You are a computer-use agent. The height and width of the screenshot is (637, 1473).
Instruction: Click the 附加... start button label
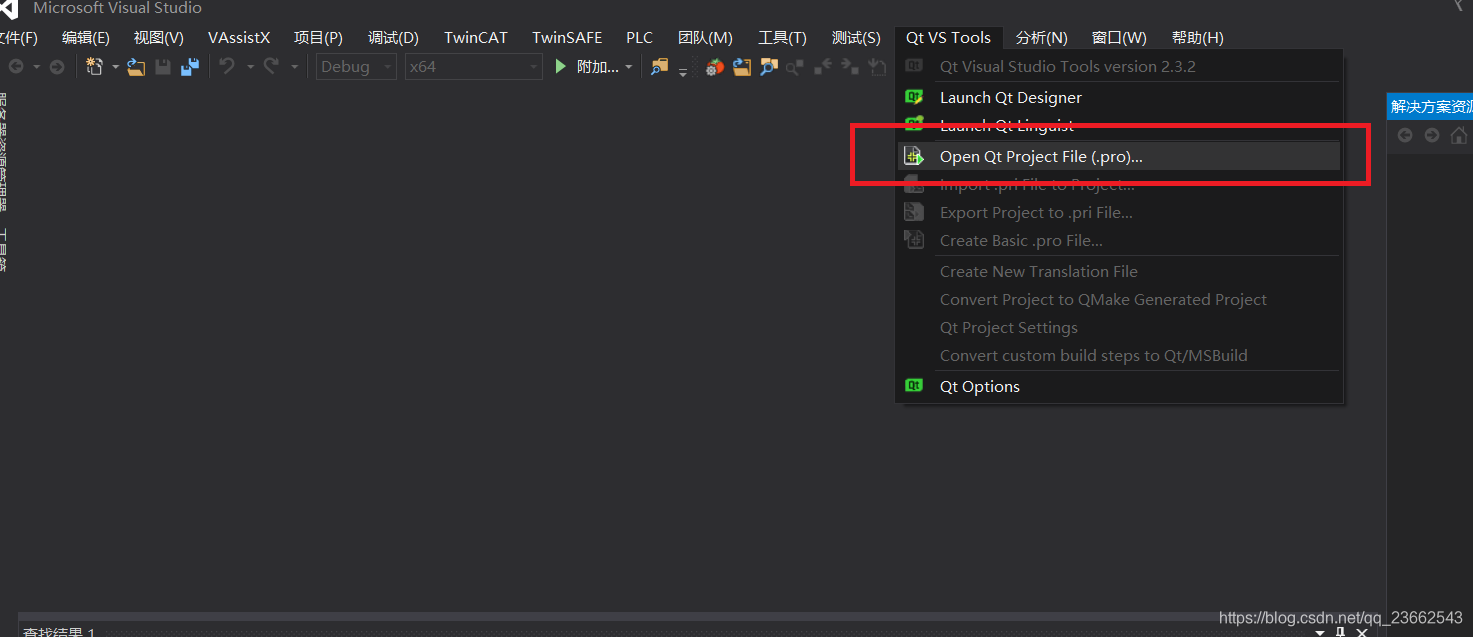598,67
